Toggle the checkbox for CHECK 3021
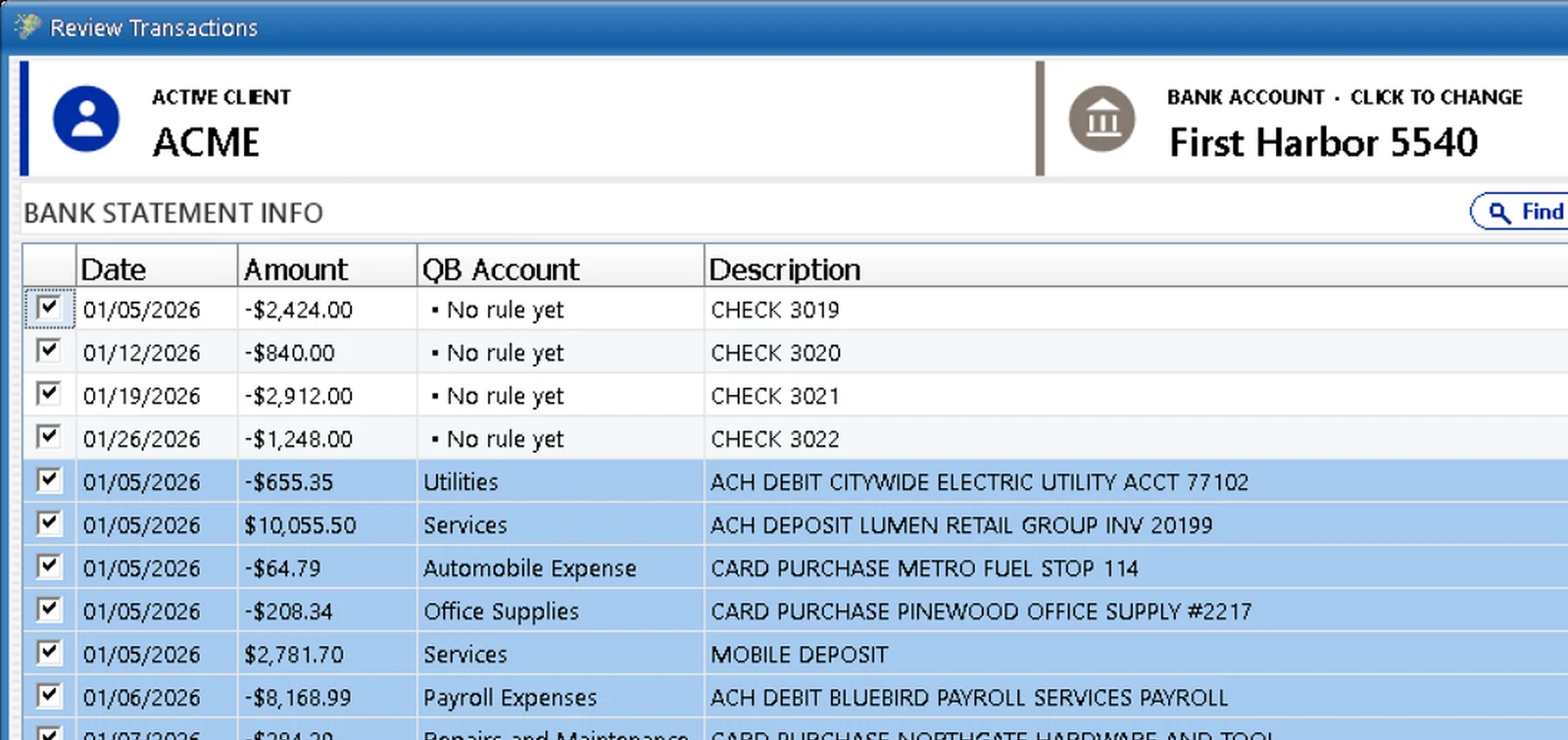1568x740 pixels. coord(48,394)
